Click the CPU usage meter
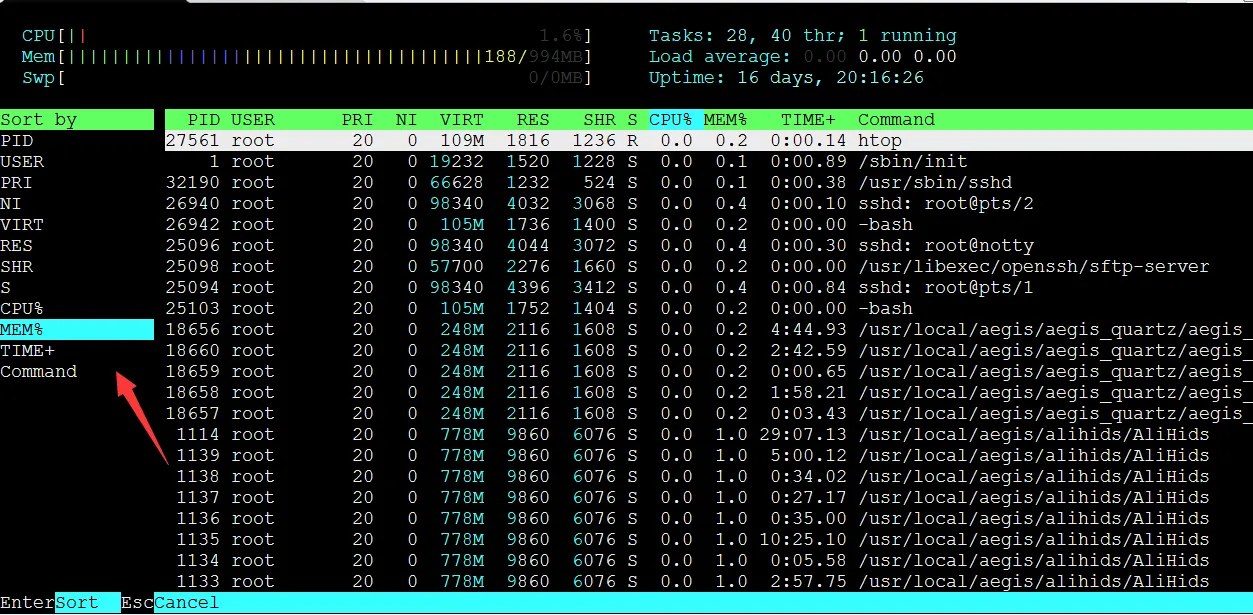 tap(300, 35)
